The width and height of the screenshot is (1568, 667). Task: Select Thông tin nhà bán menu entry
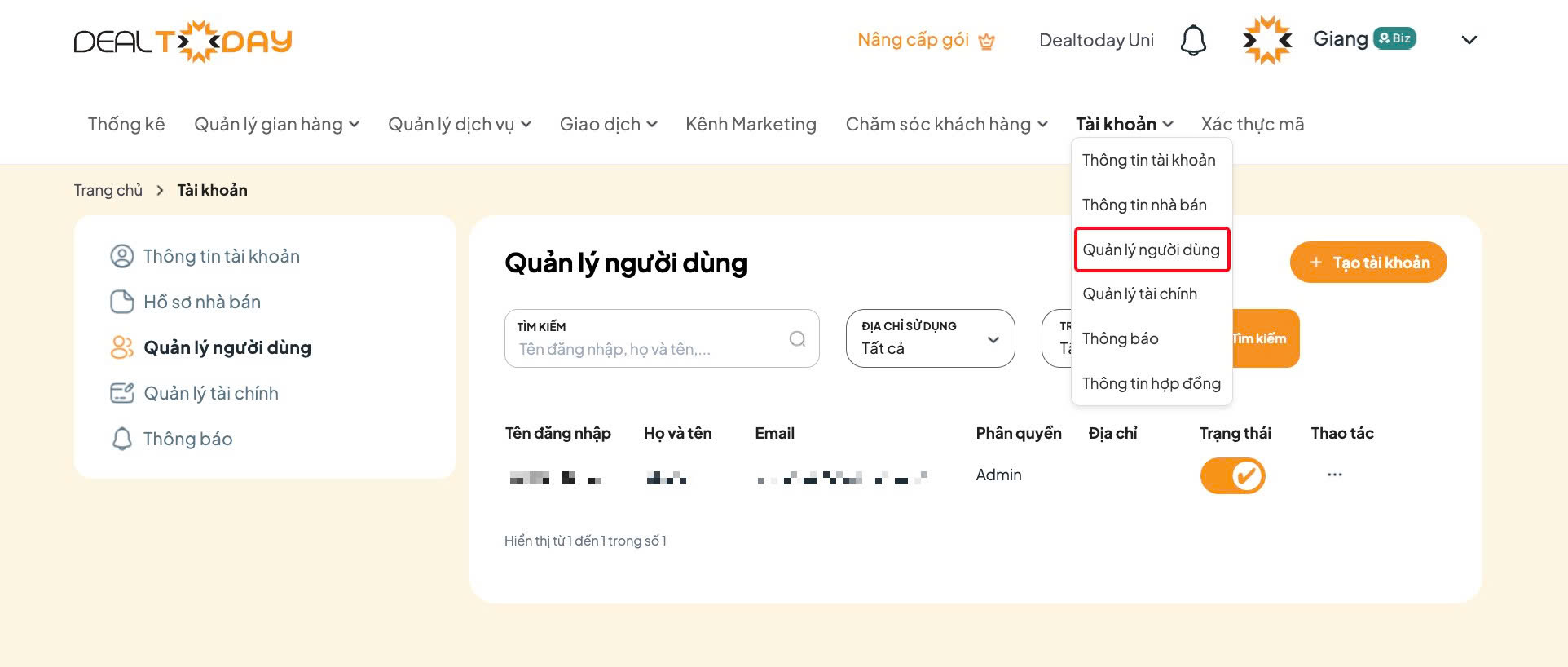coord(1144,205)
